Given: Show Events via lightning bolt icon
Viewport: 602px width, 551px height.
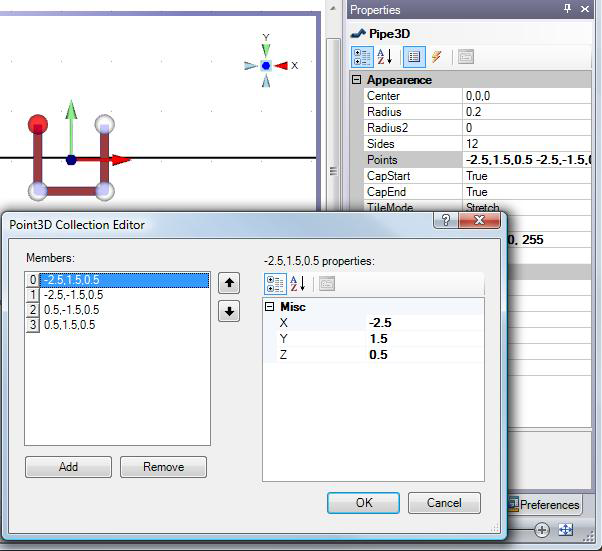Looking at the screenshot, I should 437,57.
